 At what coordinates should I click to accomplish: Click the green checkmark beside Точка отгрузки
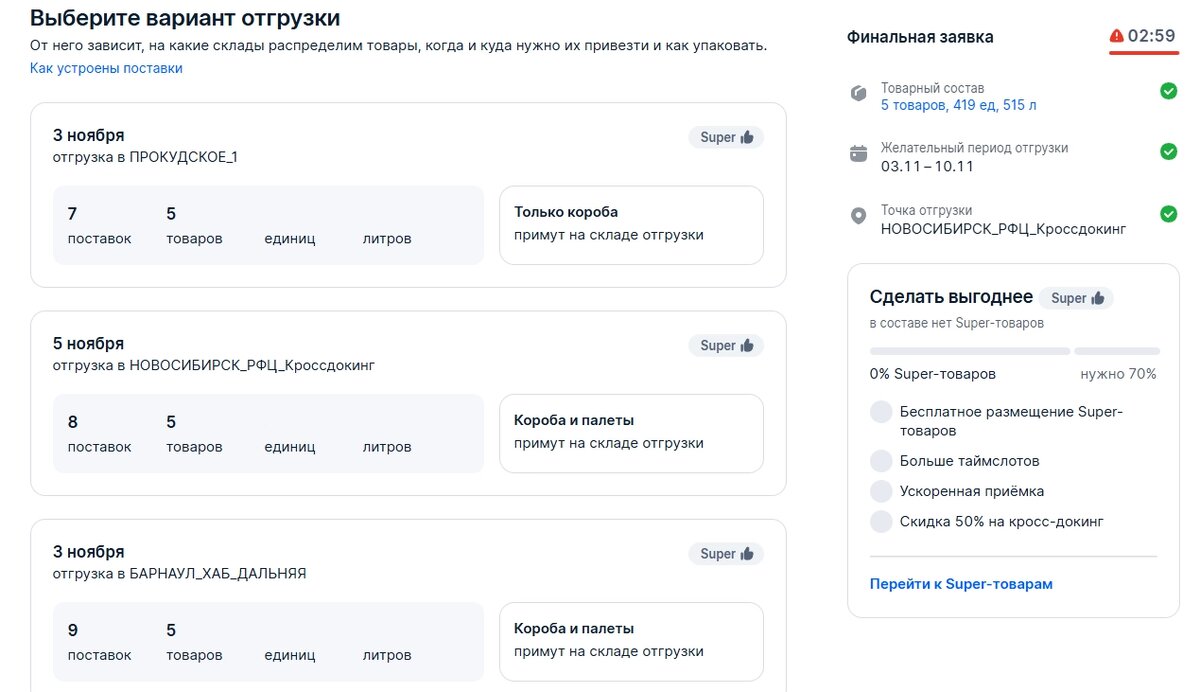pos(1168,212)
